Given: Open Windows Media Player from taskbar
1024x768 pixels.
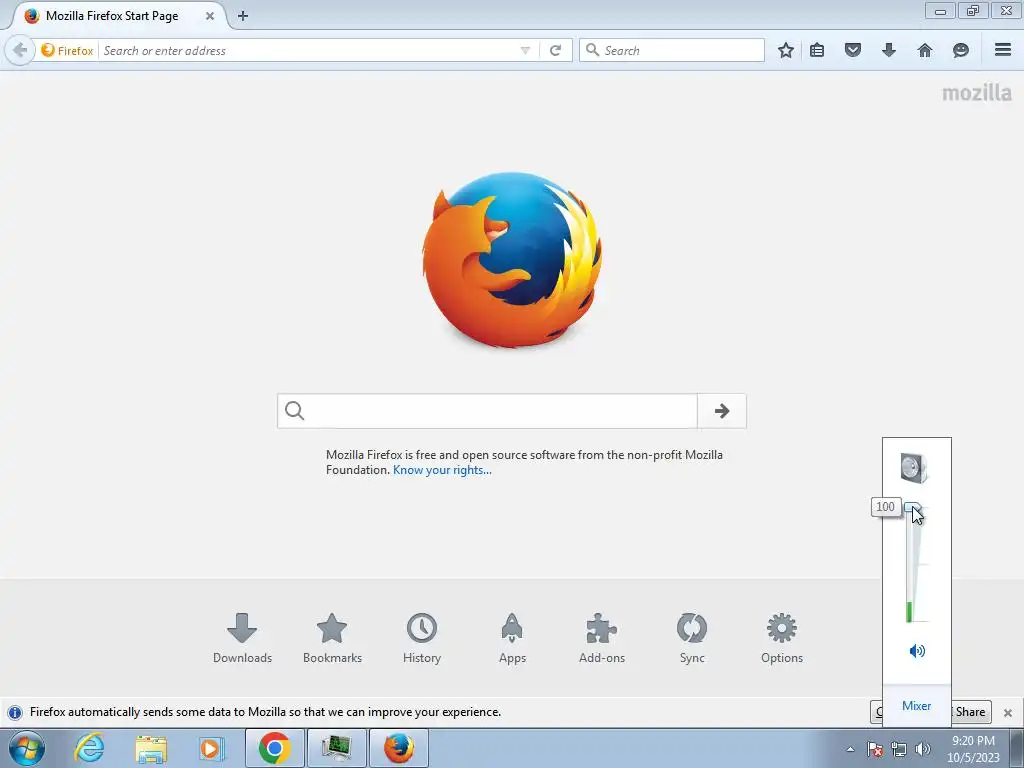Looking at the screenshot, I should click(210, 748).
